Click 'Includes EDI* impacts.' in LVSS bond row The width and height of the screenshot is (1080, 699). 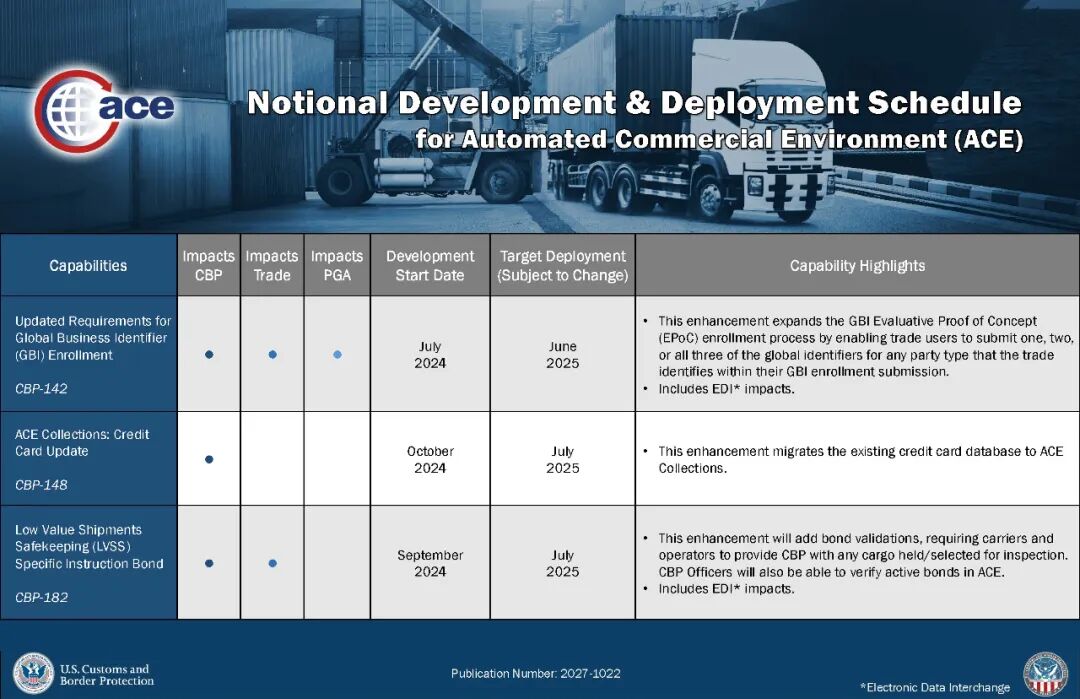click(726, 589)
